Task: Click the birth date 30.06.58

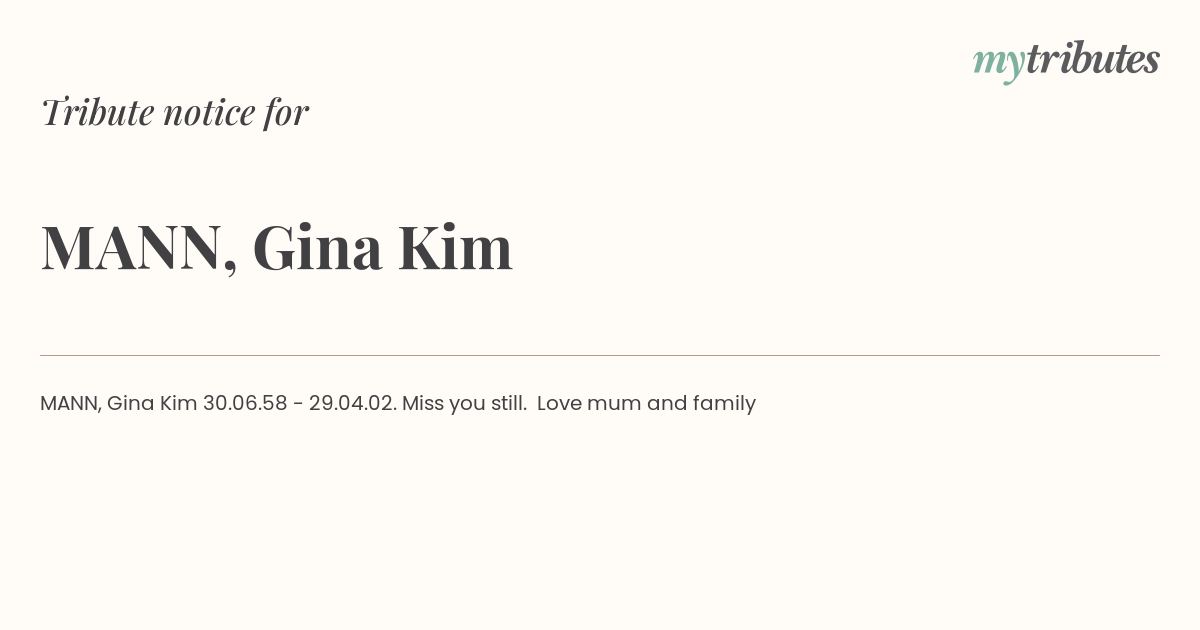Action: point(245,404)
